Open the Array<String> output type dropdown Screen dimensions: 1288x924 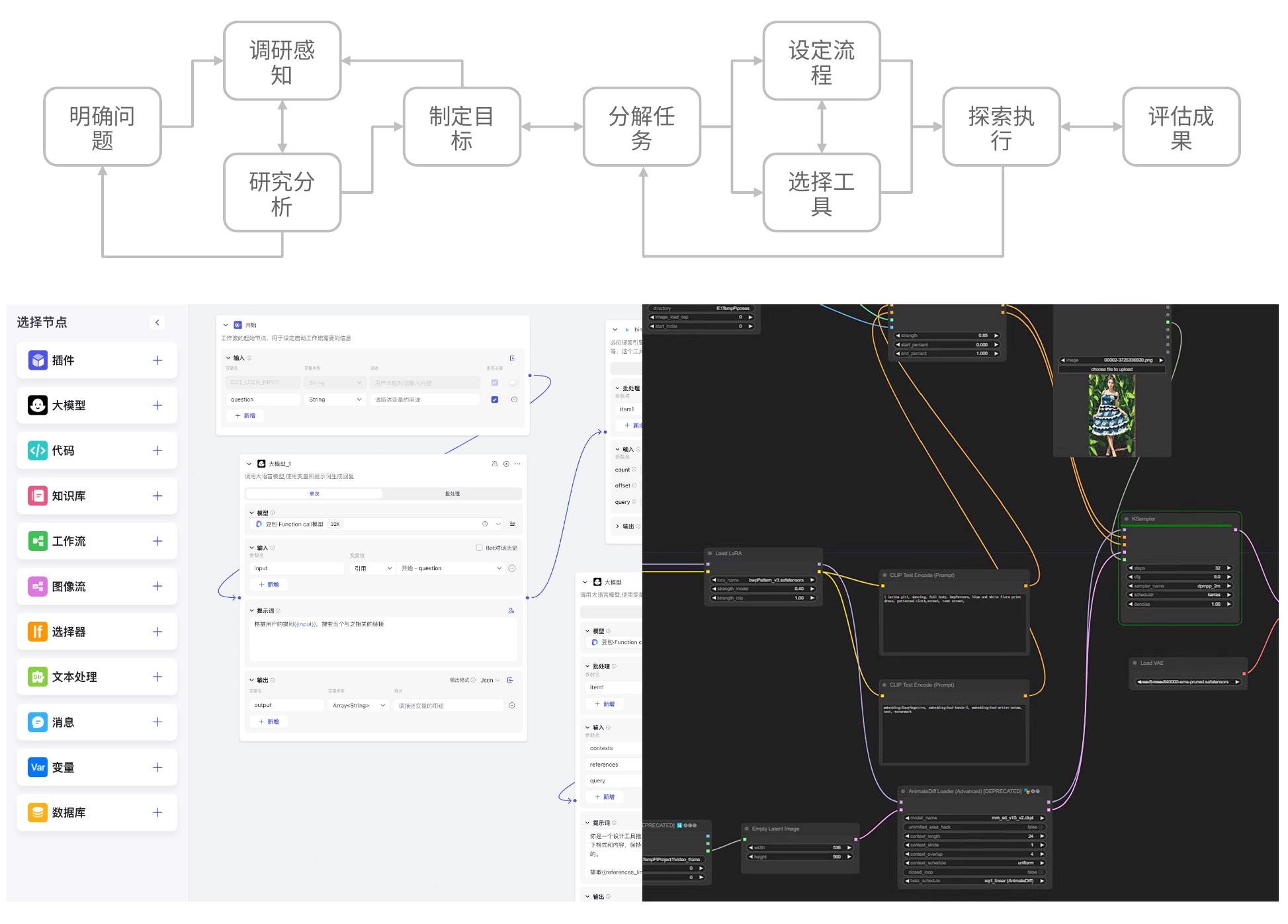(x=358, y=706)
